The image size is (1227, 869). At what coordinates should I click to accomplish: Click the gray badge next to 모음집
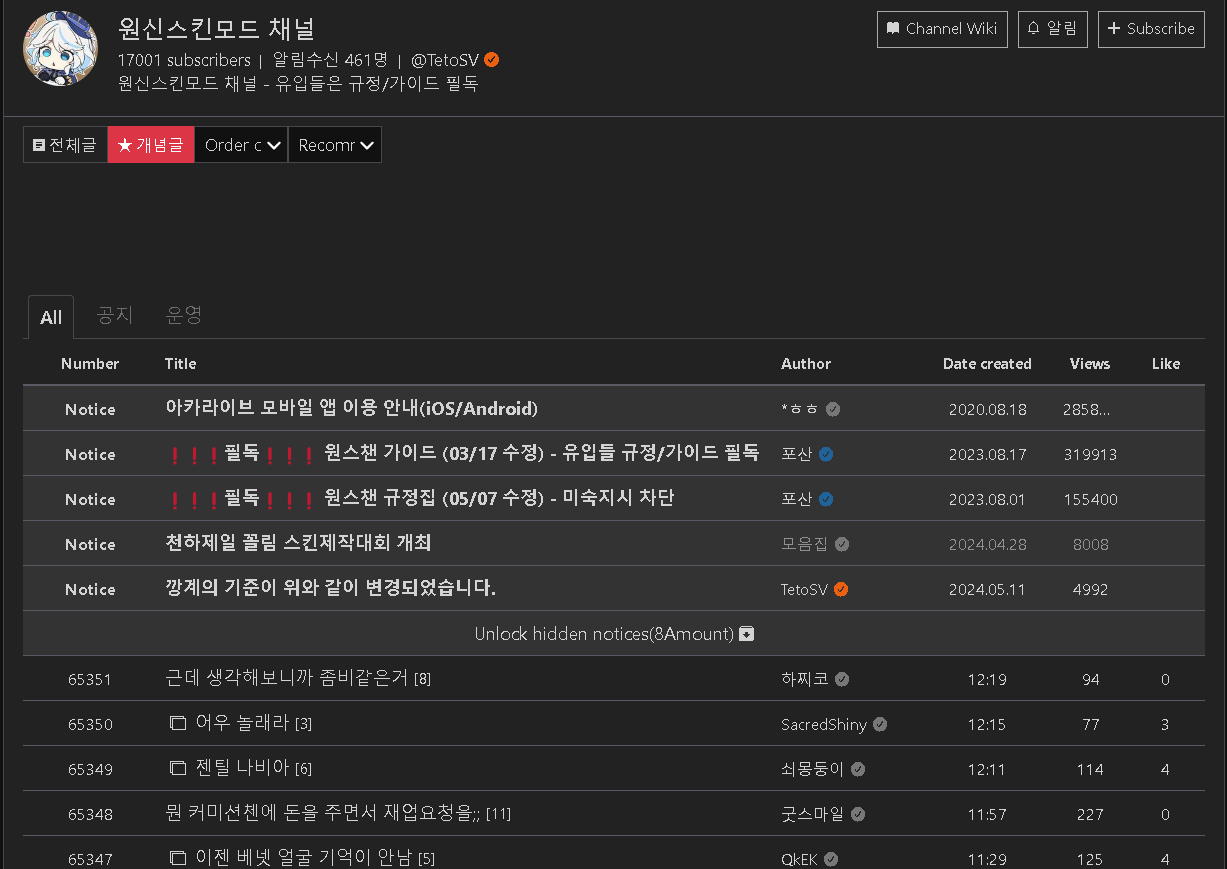click(x=842, y=544)
